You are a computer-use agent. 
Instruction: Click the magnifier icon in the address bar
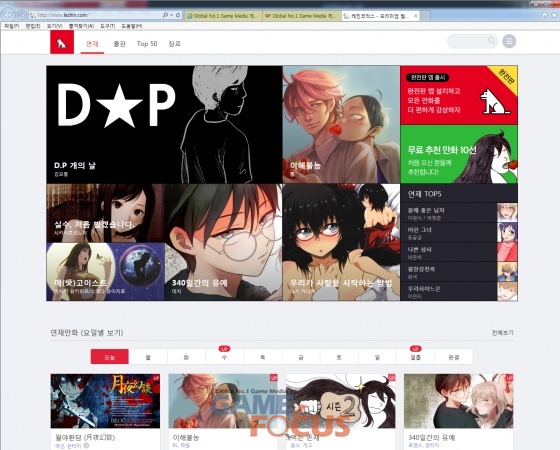pos(165,15)
